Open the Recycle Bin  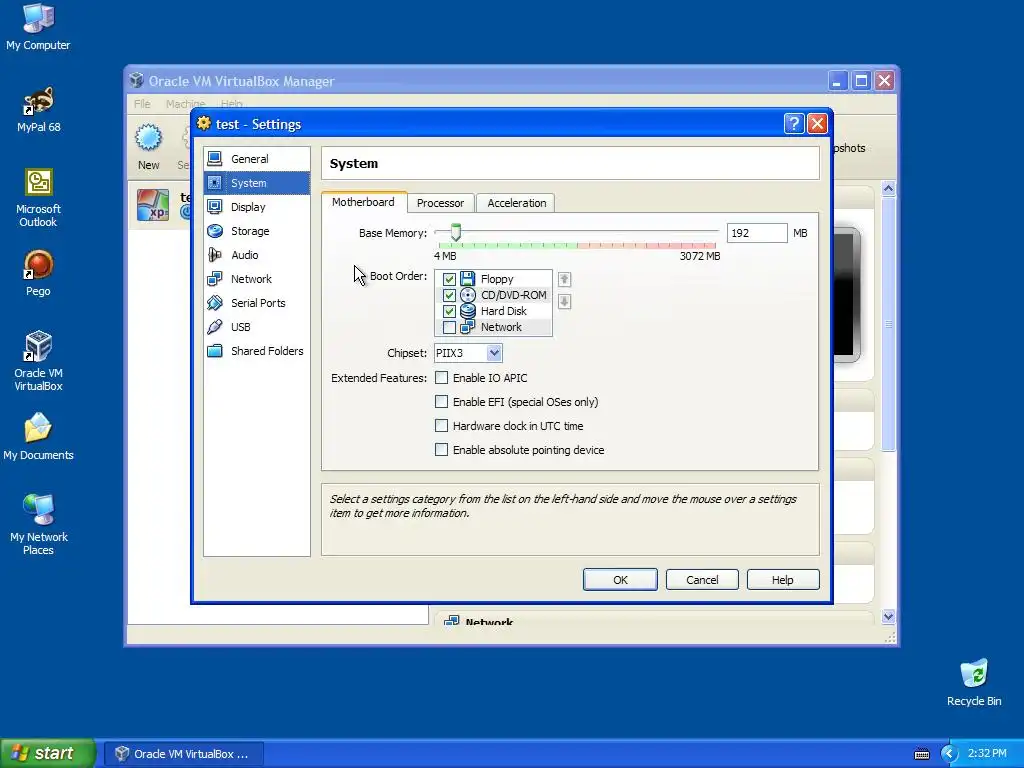974,674
